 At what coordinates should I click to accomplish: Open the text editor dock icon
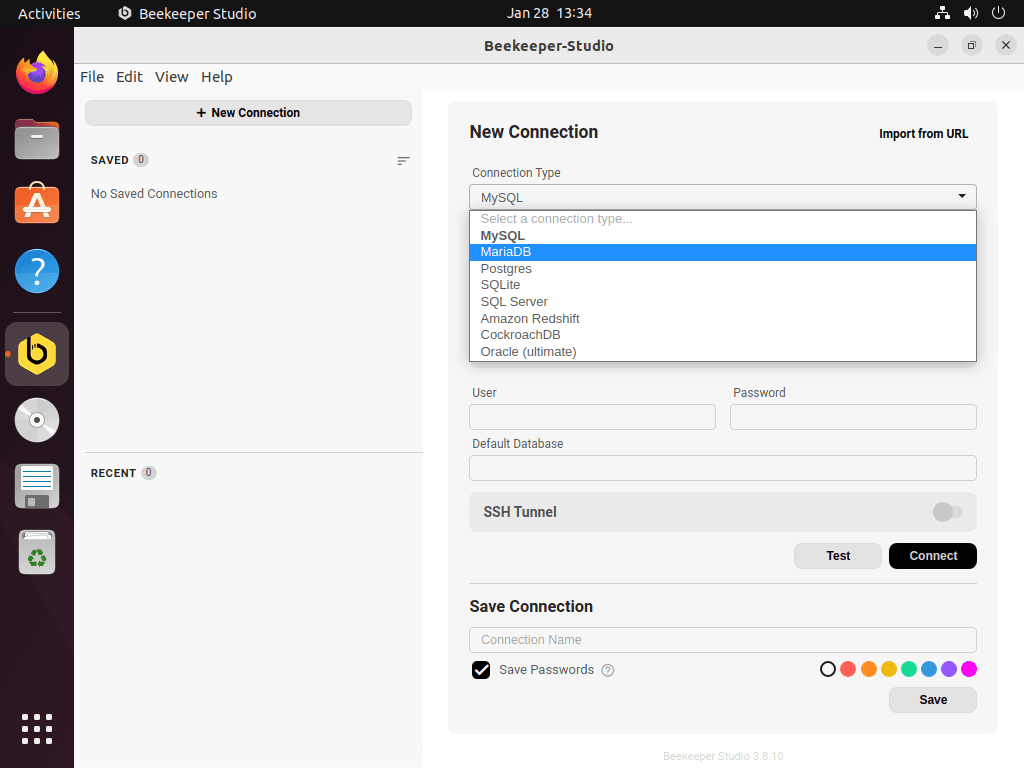37,487
